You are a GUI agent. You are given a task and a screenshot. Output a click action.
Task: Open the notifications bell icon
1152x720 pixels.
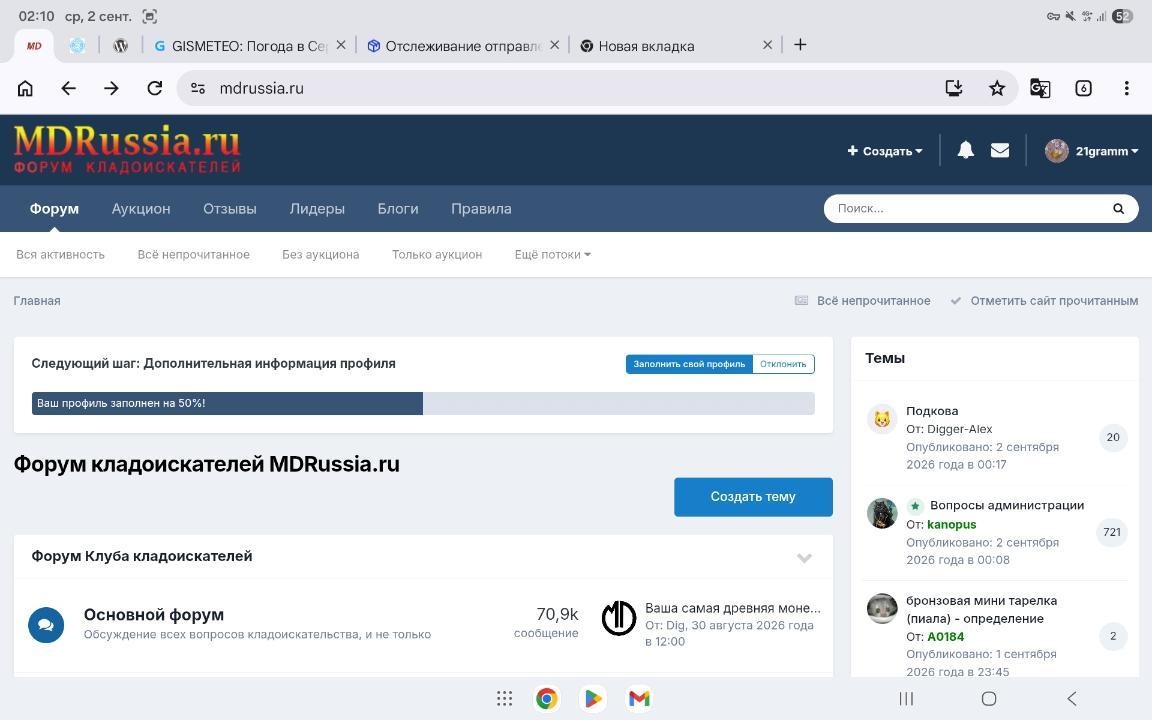pyautogui.click(x=965, y=151)
